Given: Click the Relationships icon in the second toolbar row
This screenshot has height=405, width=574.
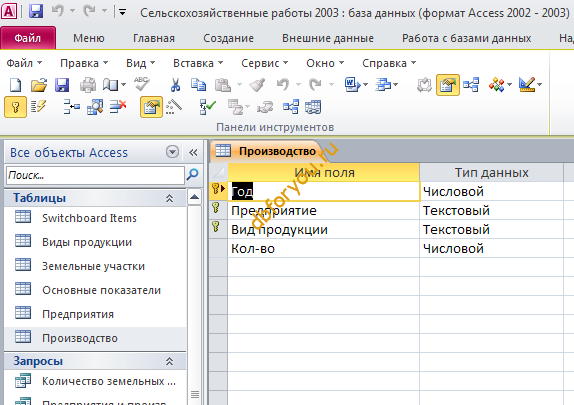Looking at the screenshot, I should [291, 107].
